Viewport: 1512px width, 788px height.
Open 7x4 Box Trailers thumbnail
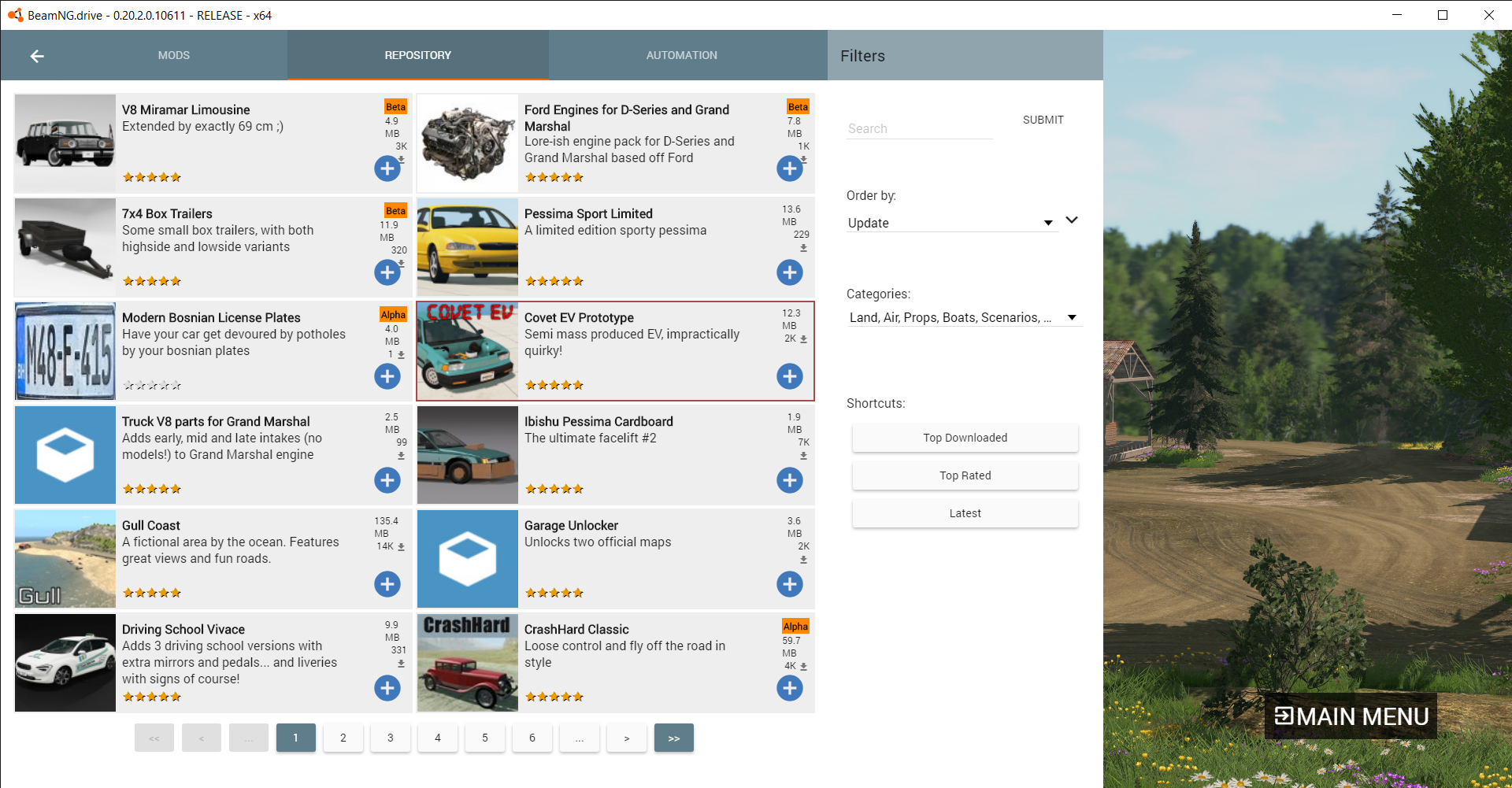point(65,247)
